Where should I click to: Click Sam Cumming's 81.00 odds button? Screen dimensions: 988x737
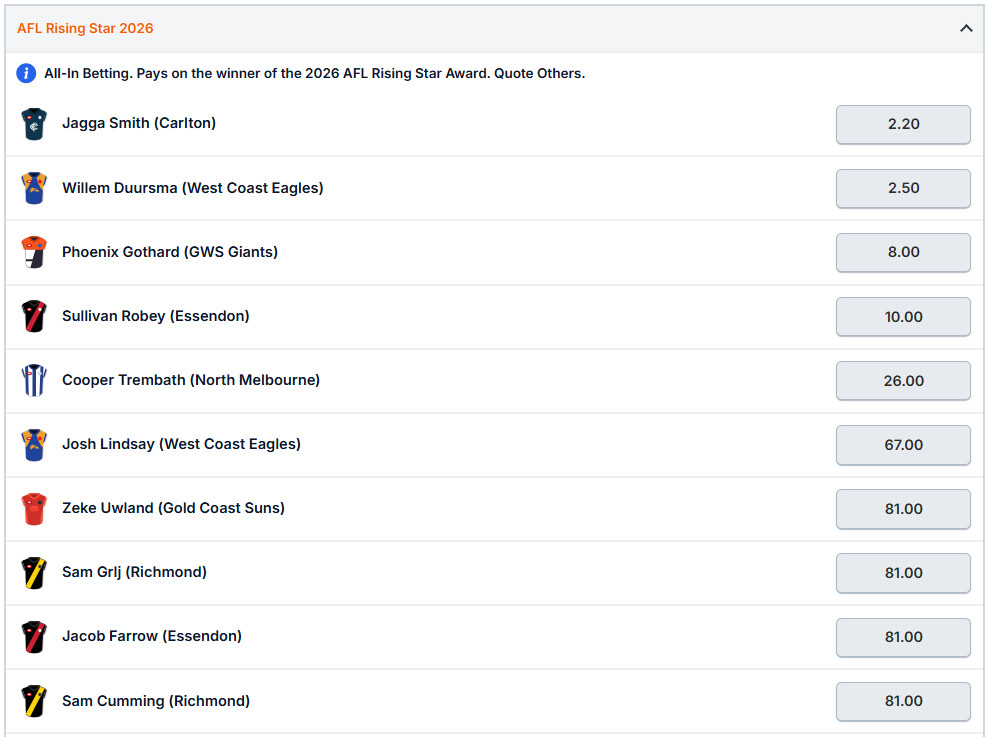tap(903, 701)
